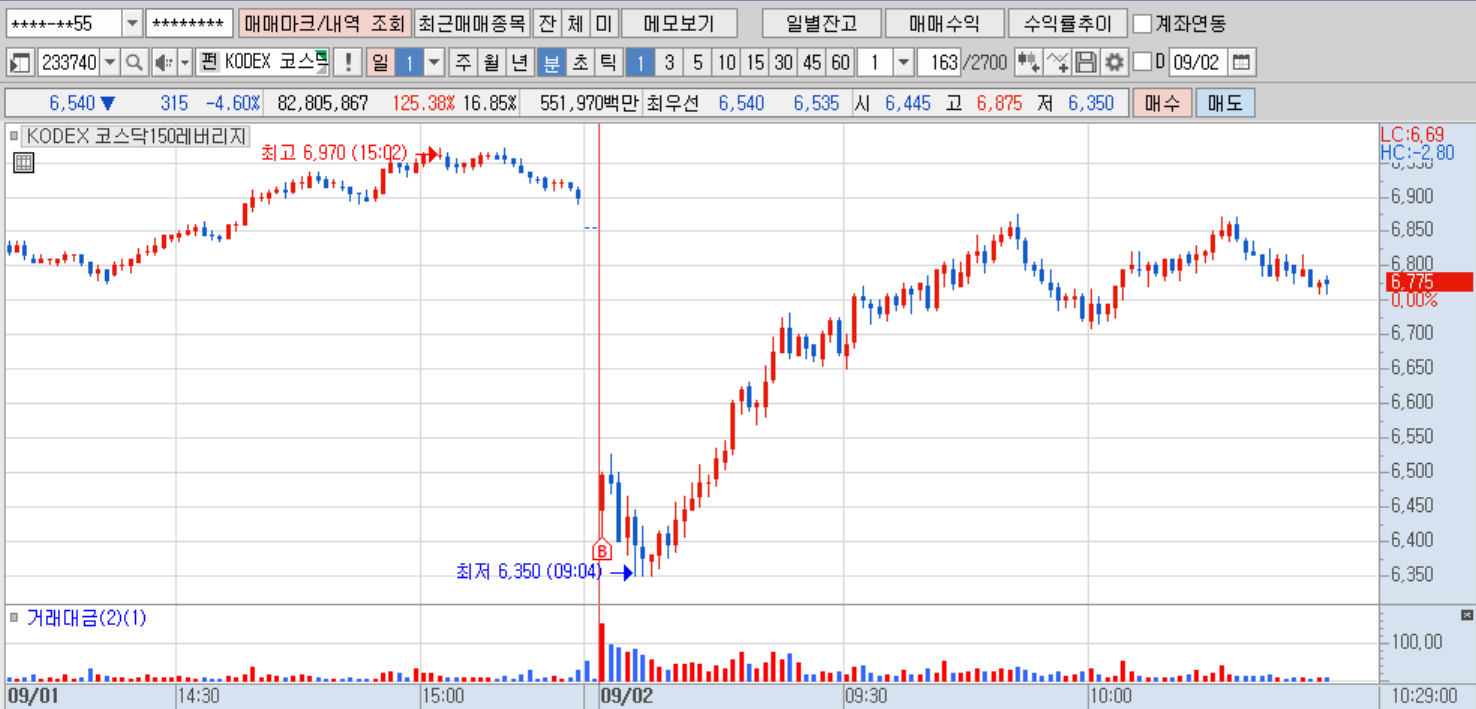The width and height of the screenshot is (1476, 709).
Task: Enable the 계좌연동 checkbox
Action: 1142,23
